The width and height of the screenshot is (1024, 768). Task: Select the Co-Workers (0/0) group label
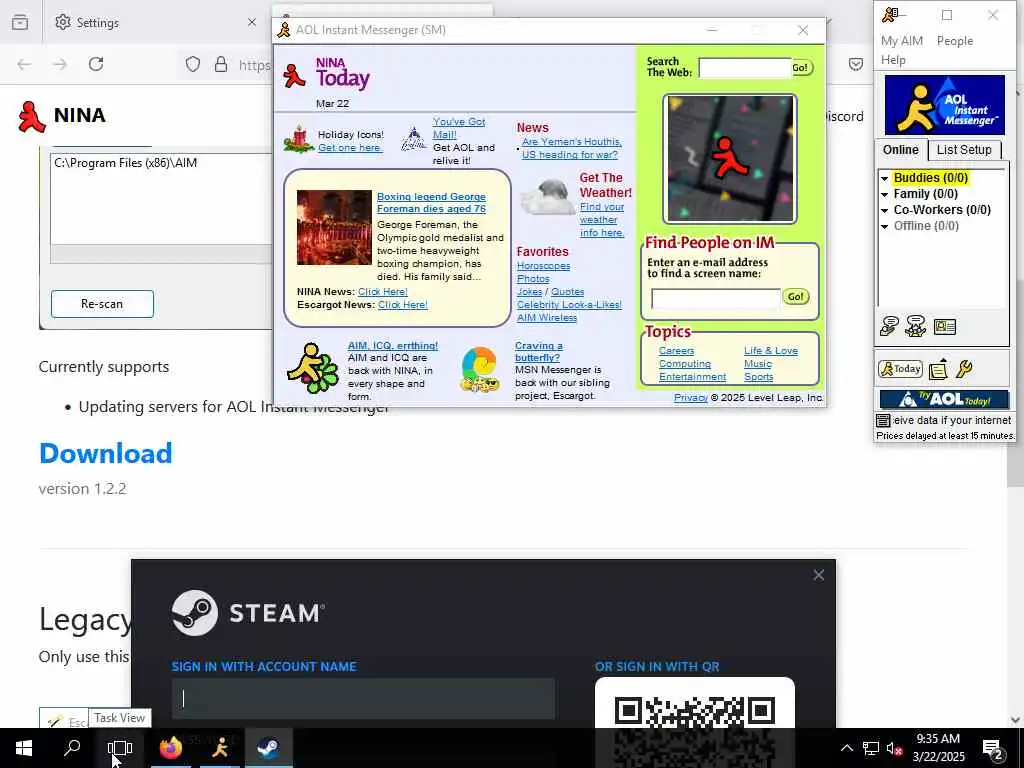click(942, 210)
